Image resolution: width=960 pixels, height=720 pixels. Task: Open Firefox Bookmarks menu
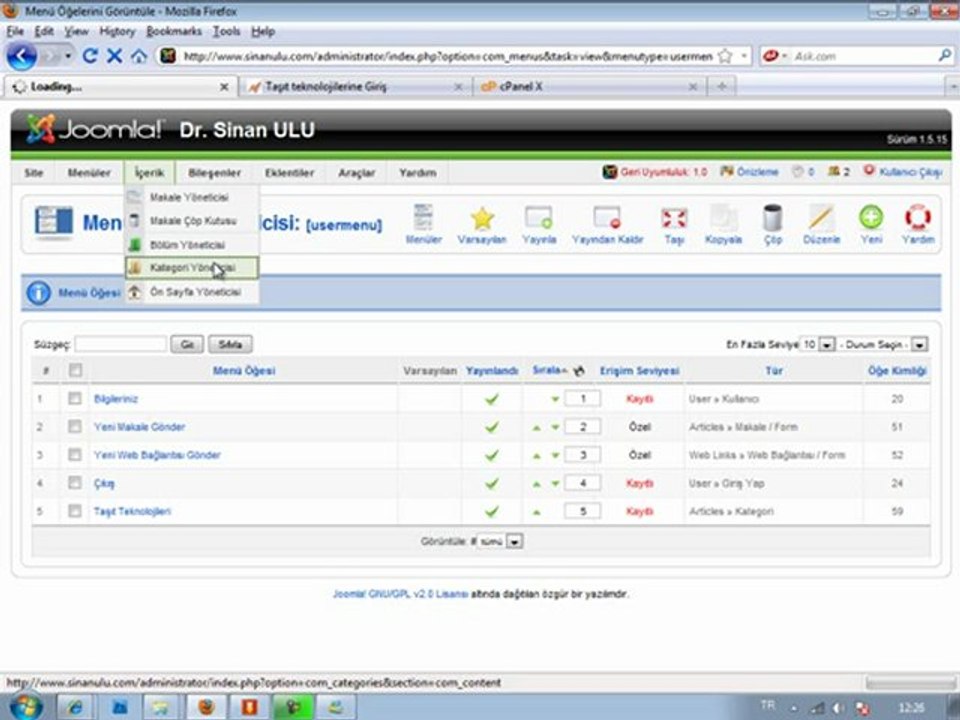coord(174,31)
